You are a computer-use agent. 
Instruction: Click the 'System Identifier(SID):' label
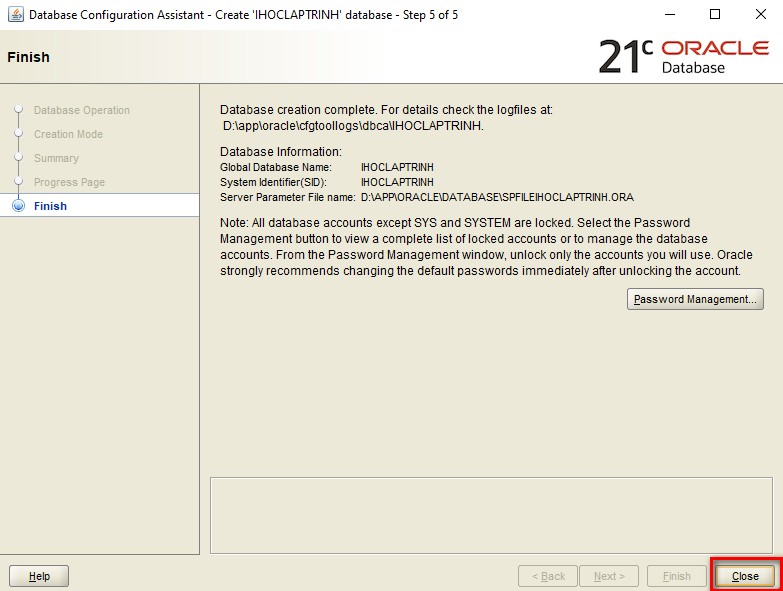point(273,182)
